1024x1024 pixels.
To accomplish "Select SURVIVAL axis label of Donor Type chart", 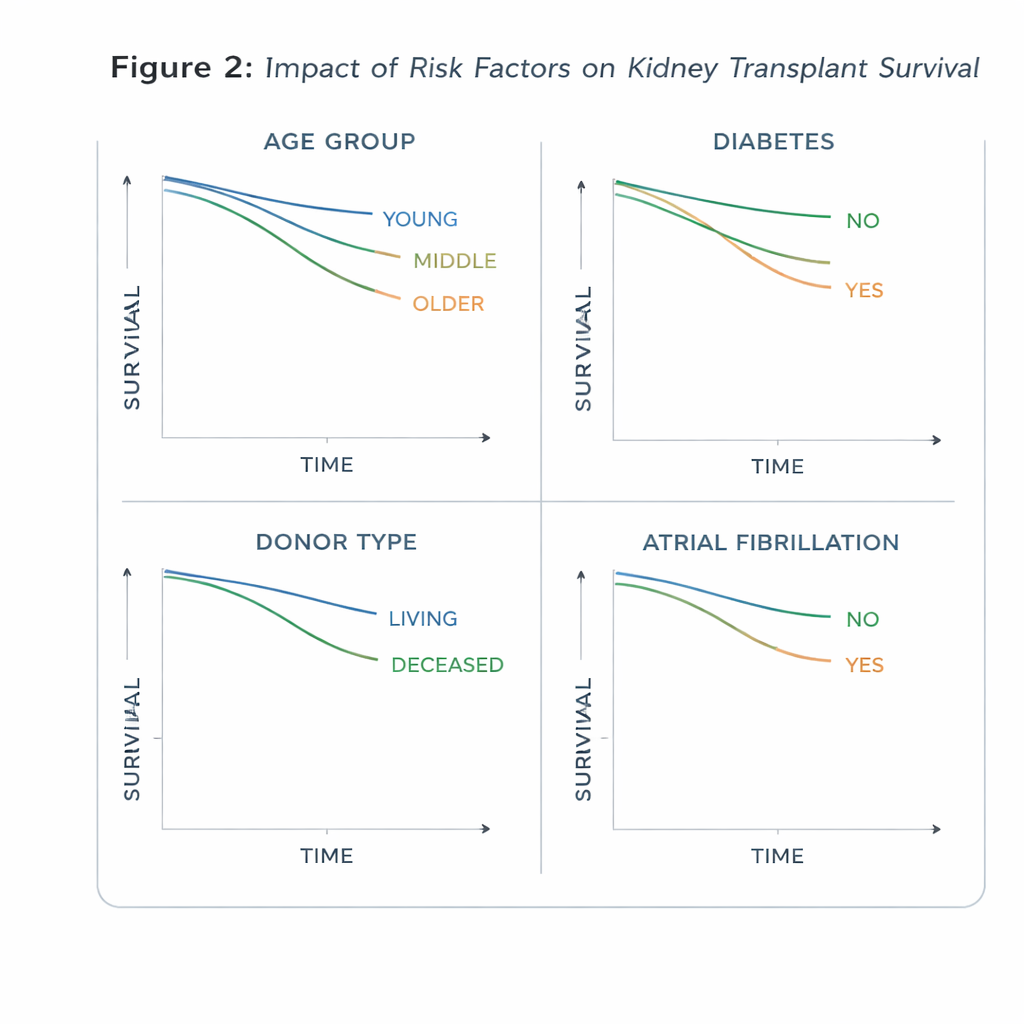I will (132, 739).
